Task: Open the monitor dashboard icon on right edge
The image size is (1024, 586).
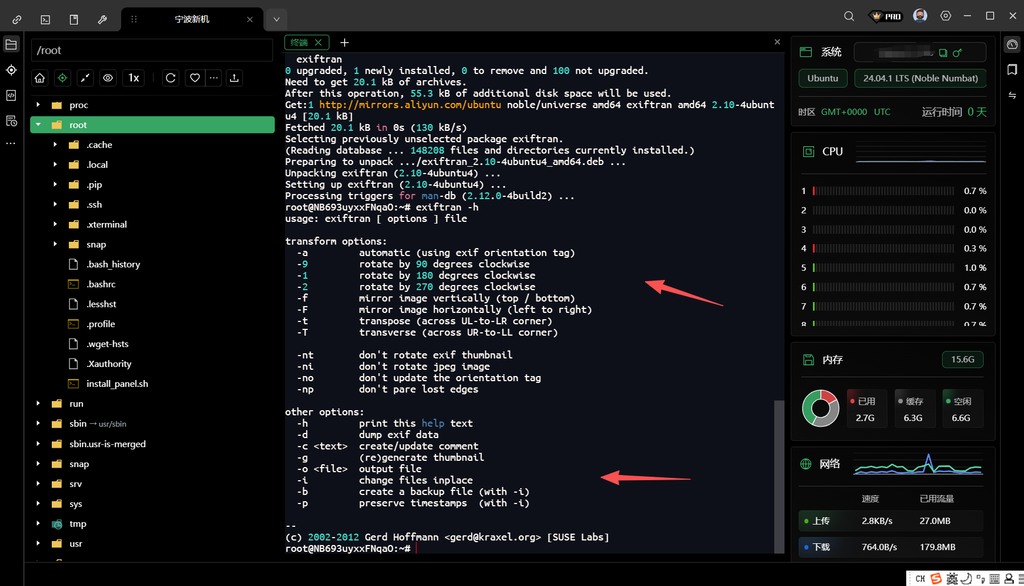Action: (1012, 44)
